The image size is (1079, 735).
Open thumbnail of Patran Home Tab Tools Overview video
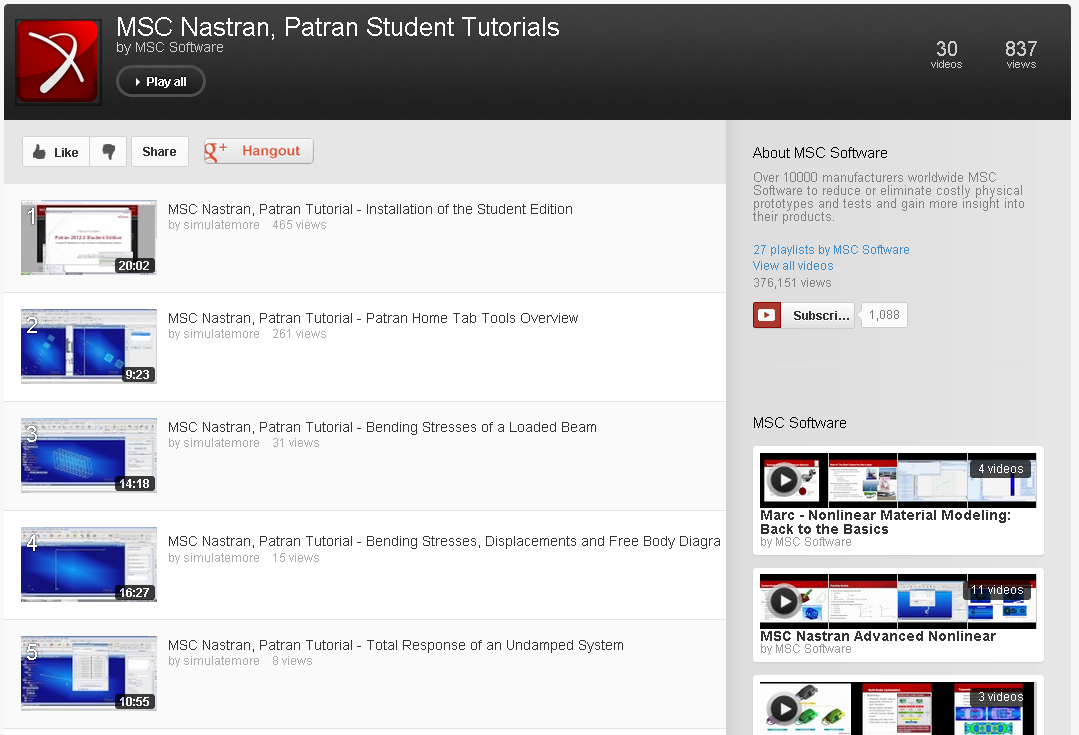pyautogui.click(x=89, y=346)
